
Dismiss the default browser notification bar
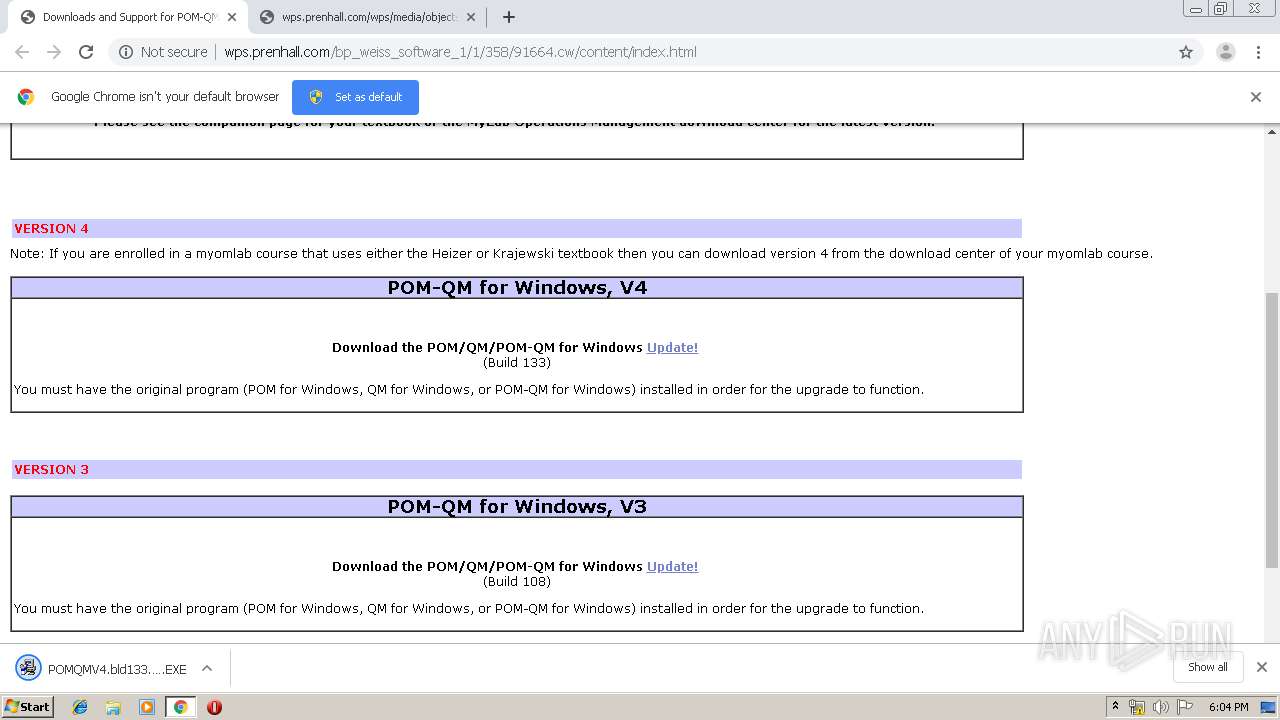(1256, 97)
